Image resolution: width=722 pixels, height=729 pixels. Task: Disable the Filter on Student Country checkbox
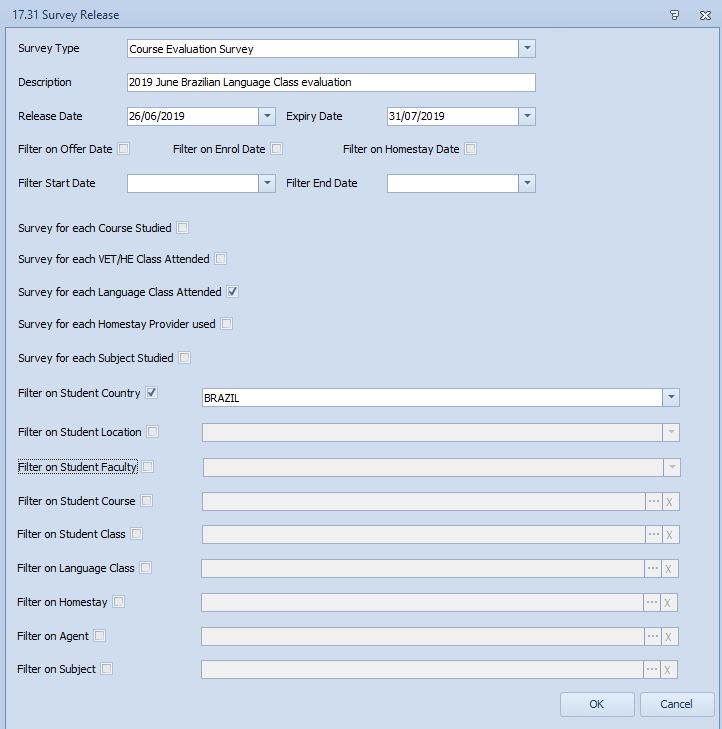[x=152, y=393]
